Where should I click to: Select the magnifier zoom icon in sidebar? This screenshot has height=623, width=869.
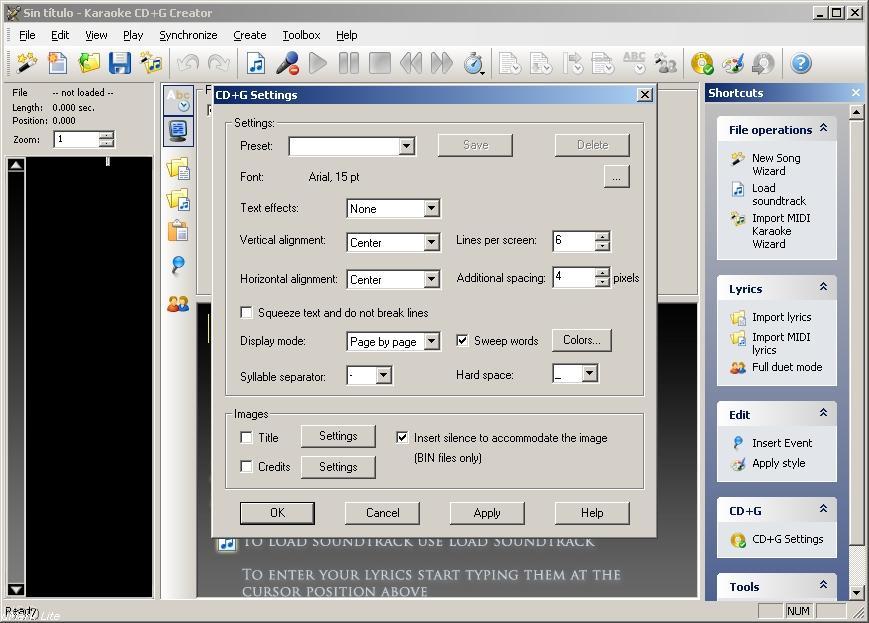(178, 265)
